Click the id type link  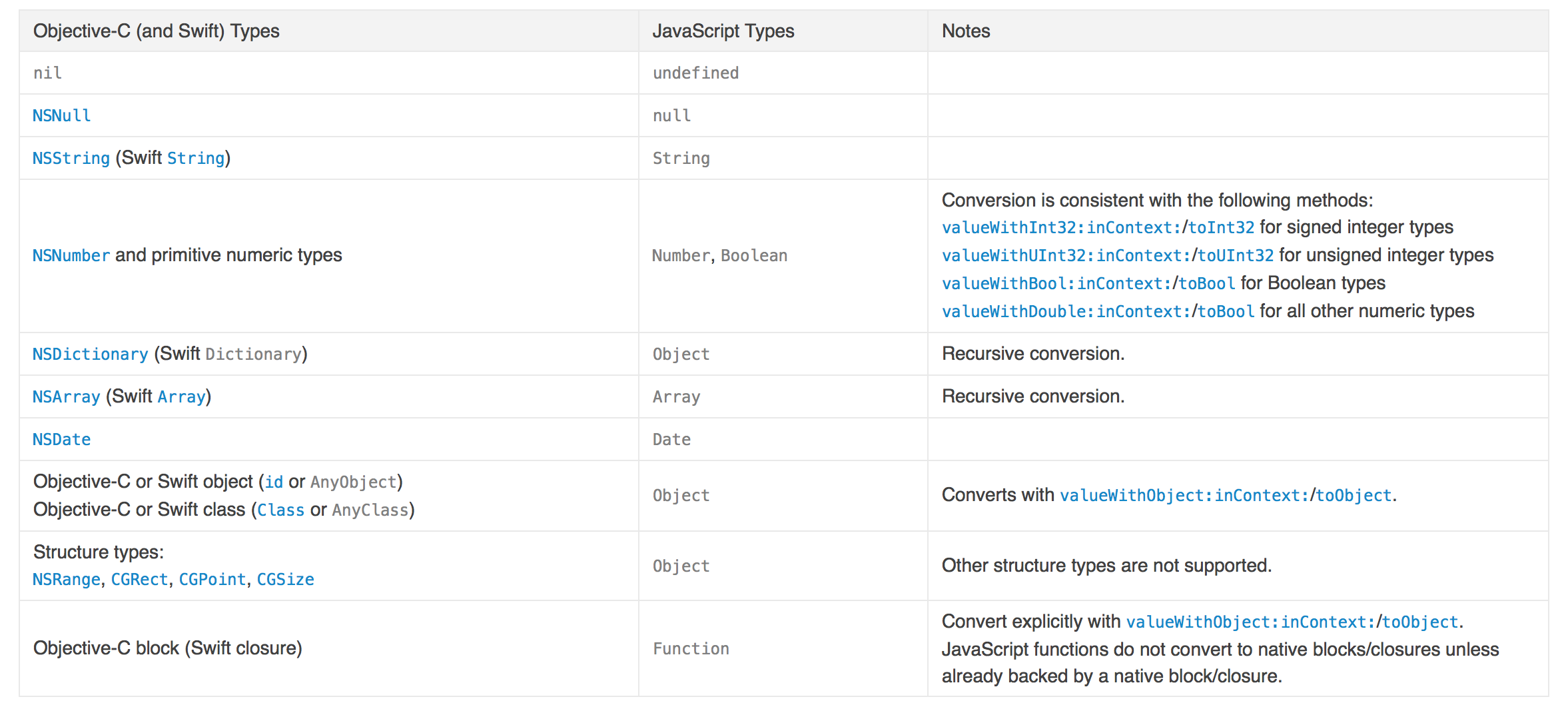(274, 482)
